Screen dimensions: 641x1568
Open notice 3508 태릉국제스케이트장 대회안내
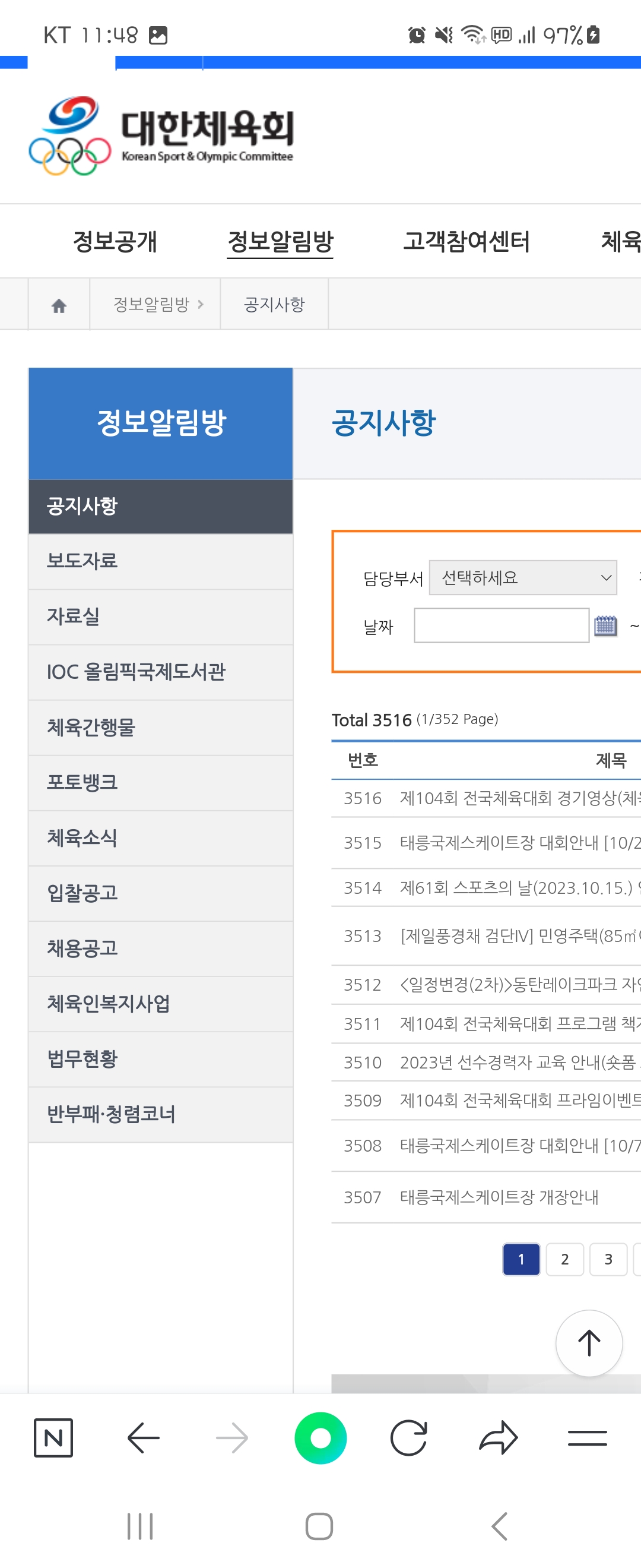(x=520, y=1146)
